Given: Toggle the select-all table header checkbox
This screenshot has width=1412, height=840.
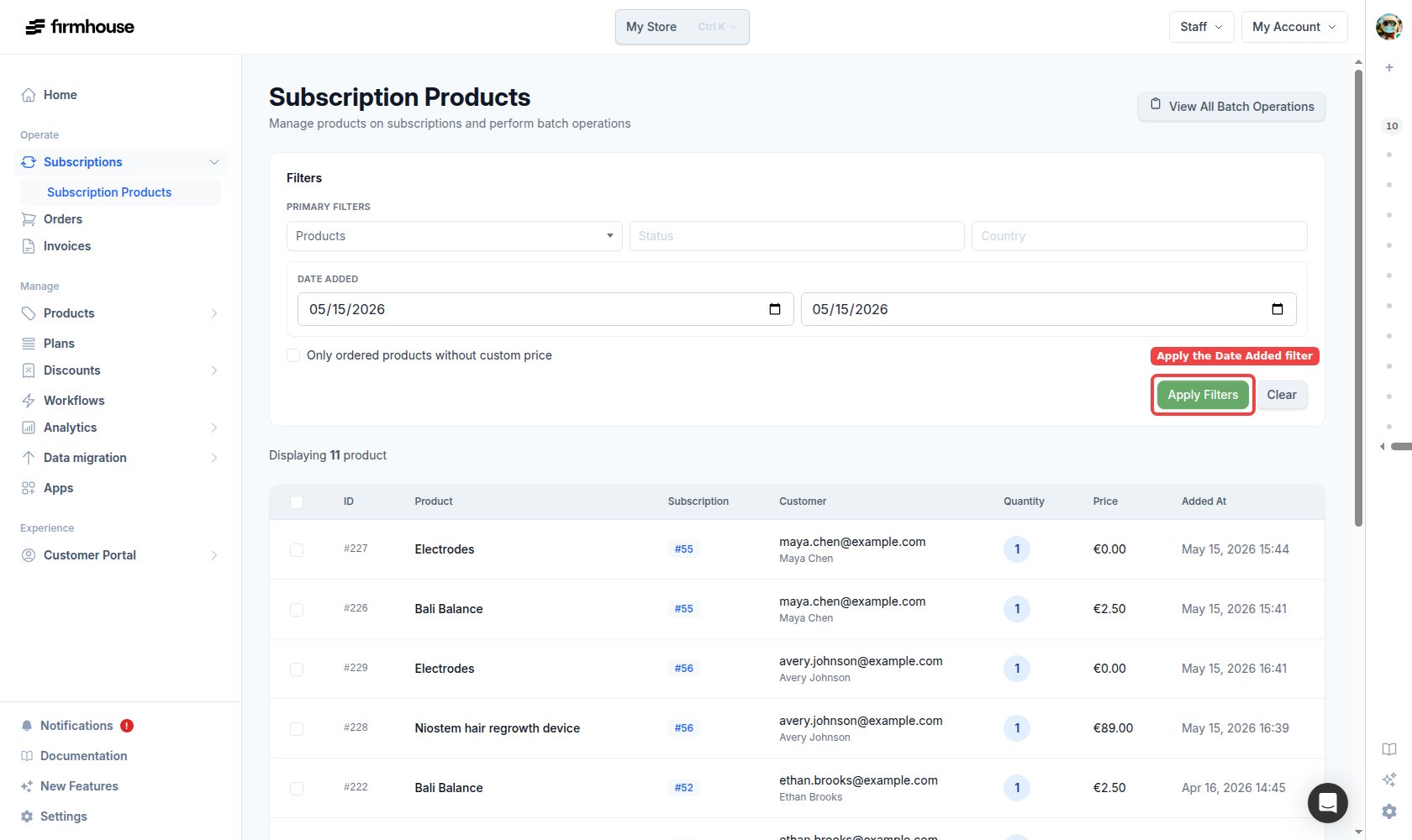Looking at the screenshot, I should click(x=297, y=502).
